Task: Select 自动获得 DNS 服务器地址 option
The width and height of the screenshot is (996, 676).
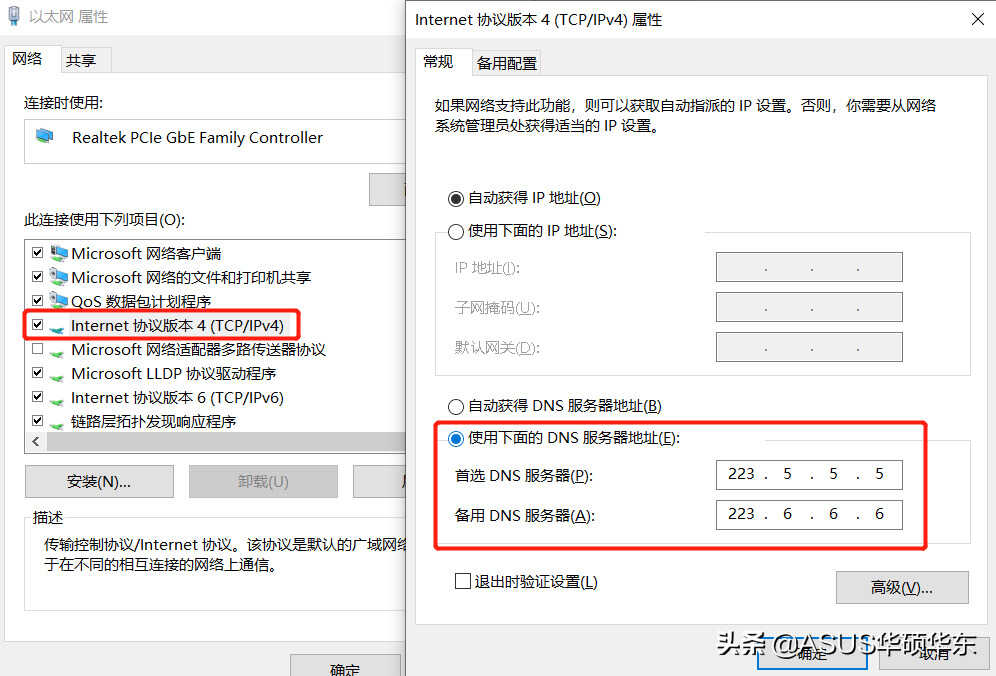Action: (455, 407)
